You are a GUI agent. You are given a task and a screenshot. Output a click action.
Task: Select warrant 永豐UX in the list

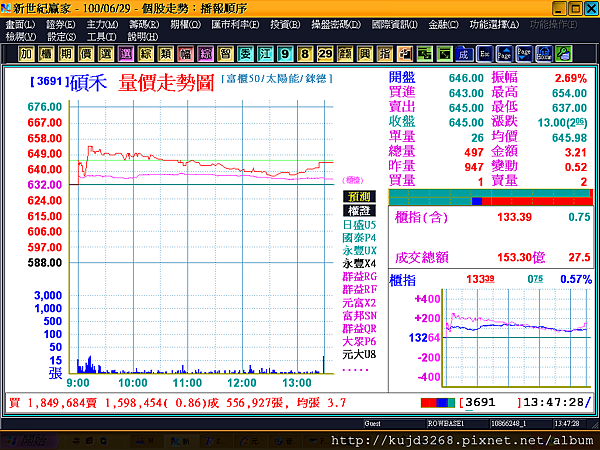click(x=359, y=251)
